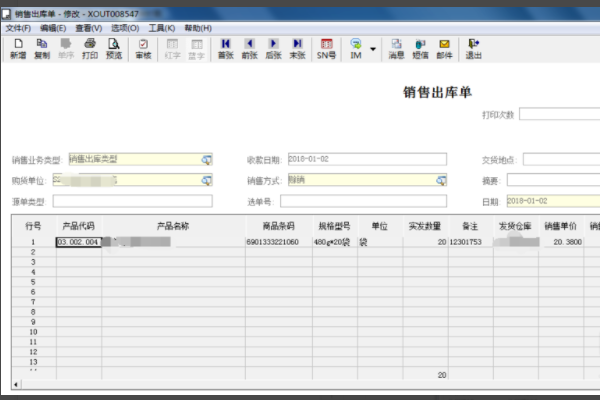Click the 交货地点 input field
This screenshot has height=400, width=600.
561,159
